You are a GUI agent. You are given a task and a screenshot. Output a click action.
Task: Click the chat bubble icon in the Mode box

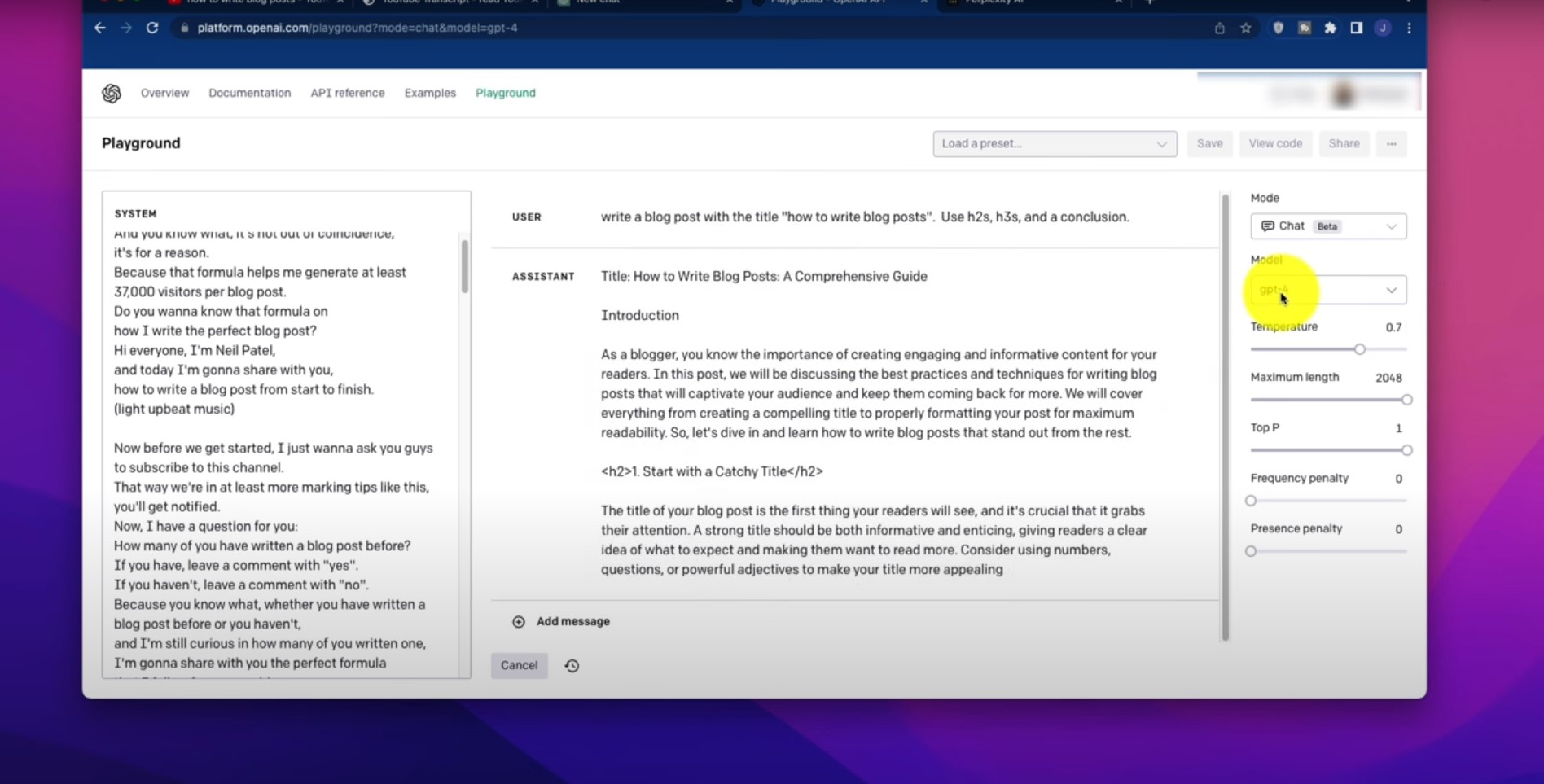click(x=1267, y=226)
